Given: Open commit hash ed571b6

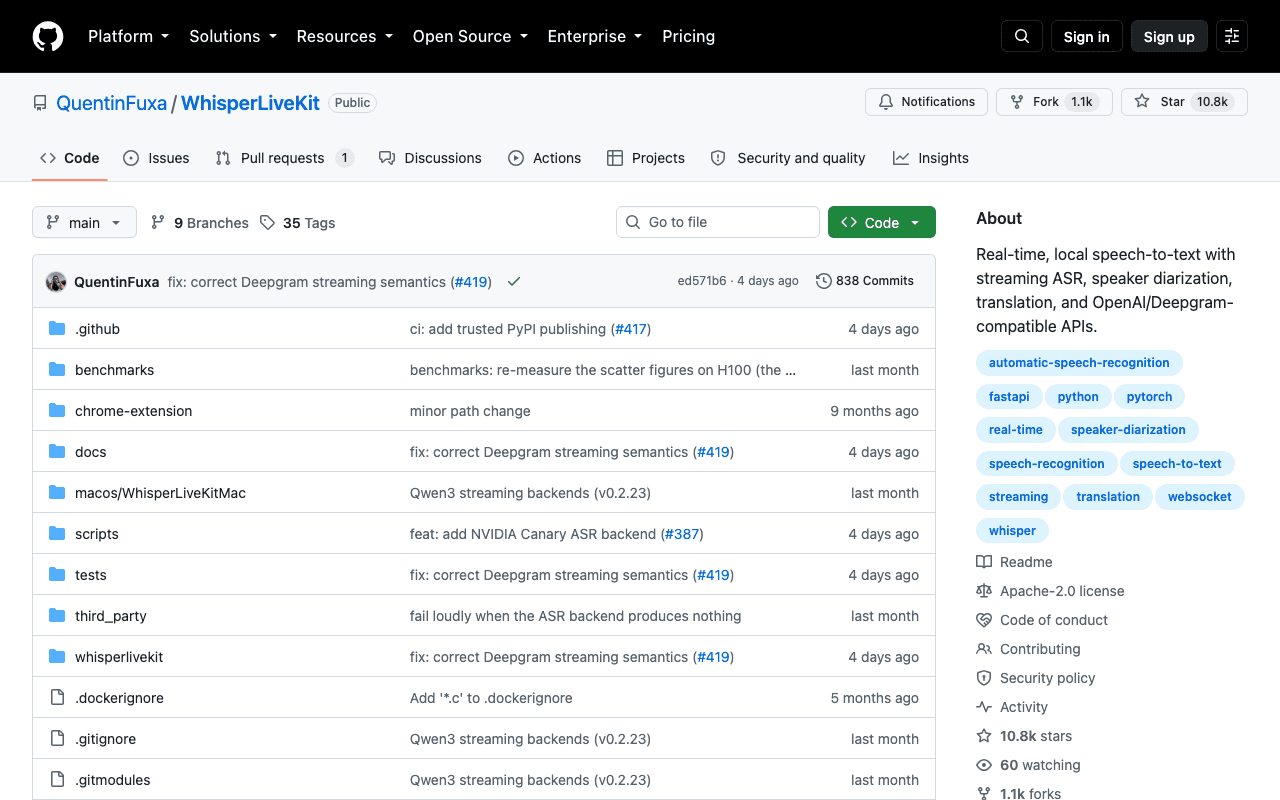Looking at the screenshot, I should 702,281.
